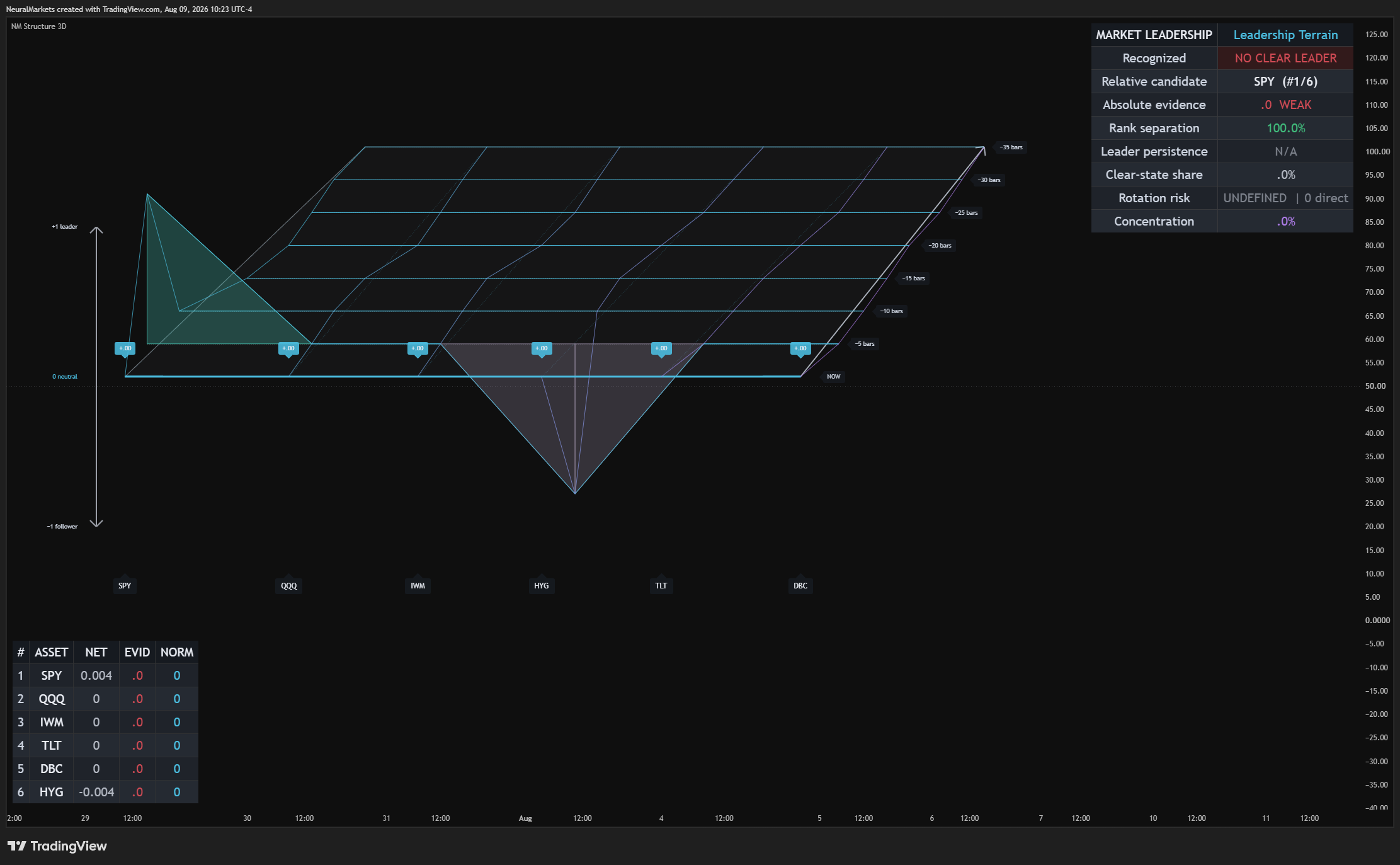
Task: Select the 0.0000 price scale label
Action: [x=1377, y=620]
